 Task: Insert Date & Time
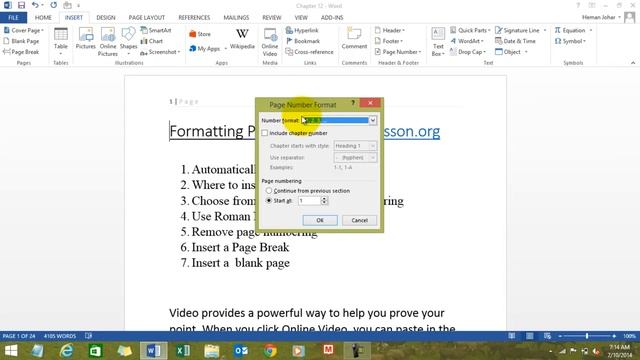click(515, 41)
